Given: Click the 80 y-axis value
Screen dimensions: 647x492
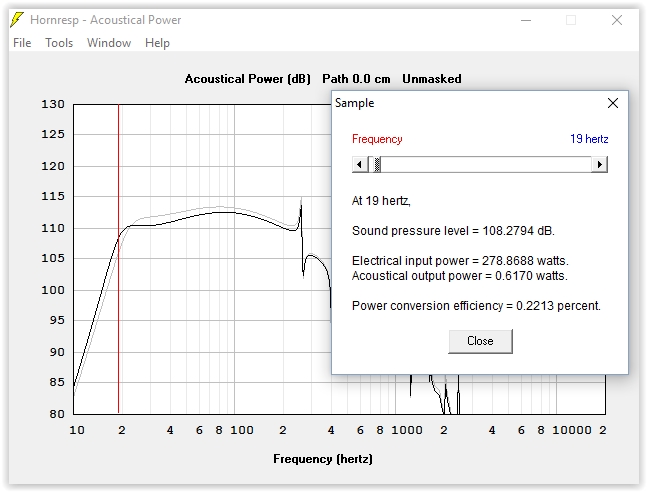Looking at the screenshot, I should pos(57,414).
